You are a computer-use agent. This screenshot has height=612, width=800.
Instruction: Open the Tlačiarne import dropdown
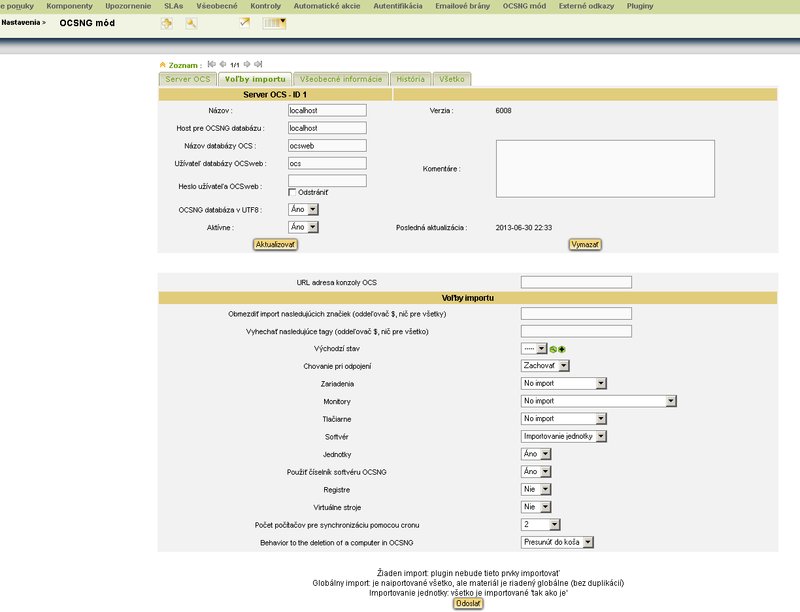click(564, 419)
